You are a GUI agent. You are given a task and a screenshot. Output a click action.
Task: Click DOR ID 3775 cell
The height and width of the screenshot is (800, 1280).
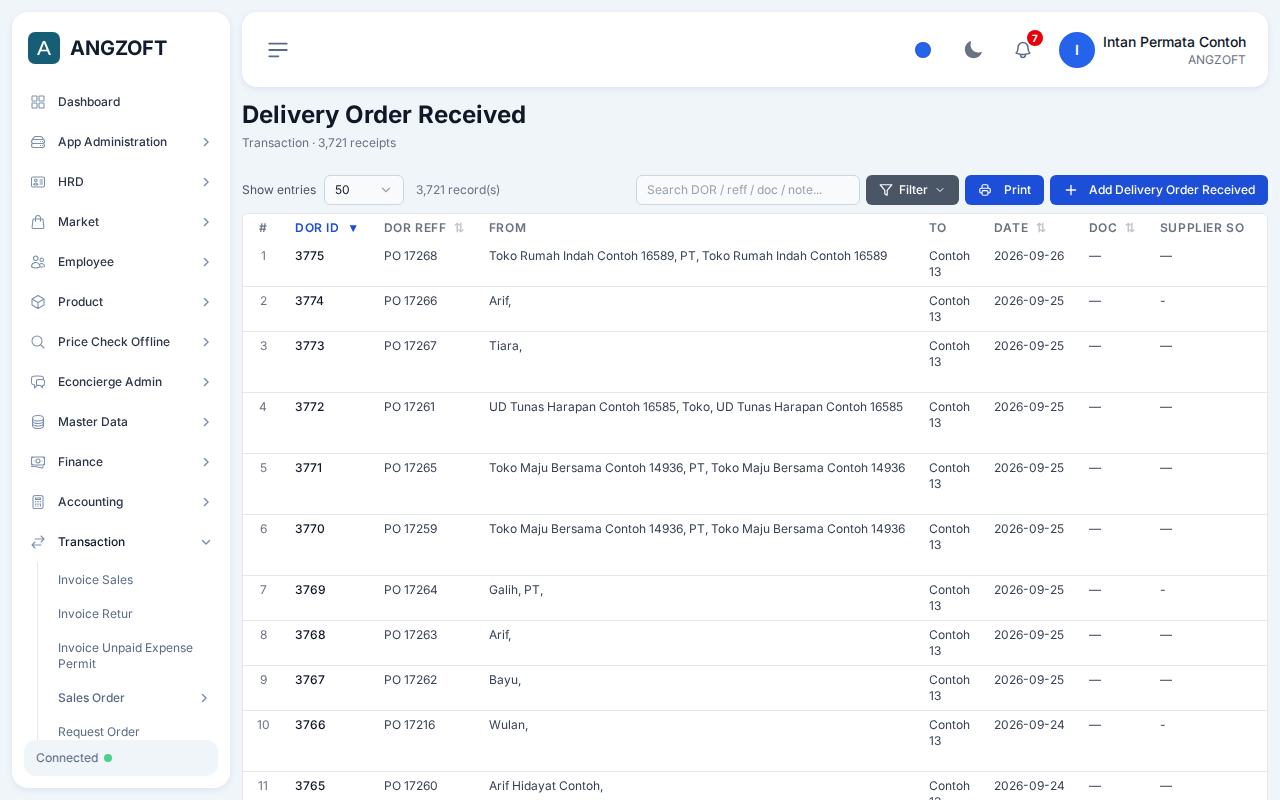tap(310, 256)
